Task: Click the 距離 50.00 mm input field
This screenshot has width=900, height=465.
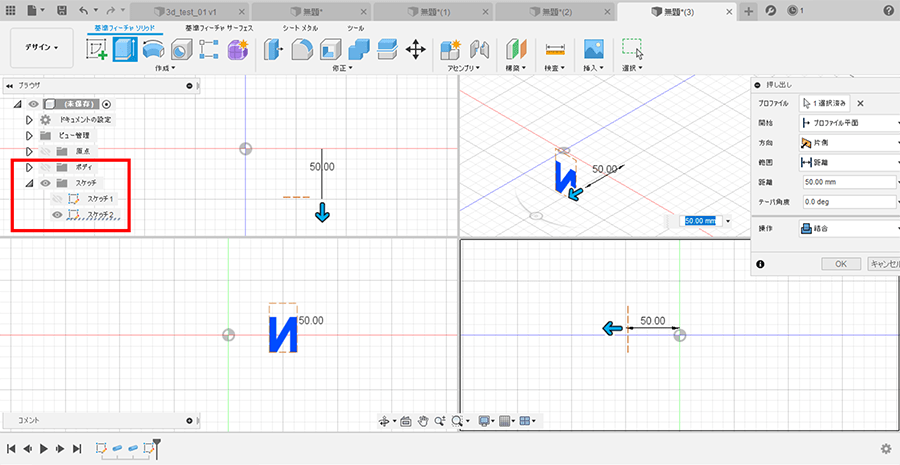Action: [849, 183]
